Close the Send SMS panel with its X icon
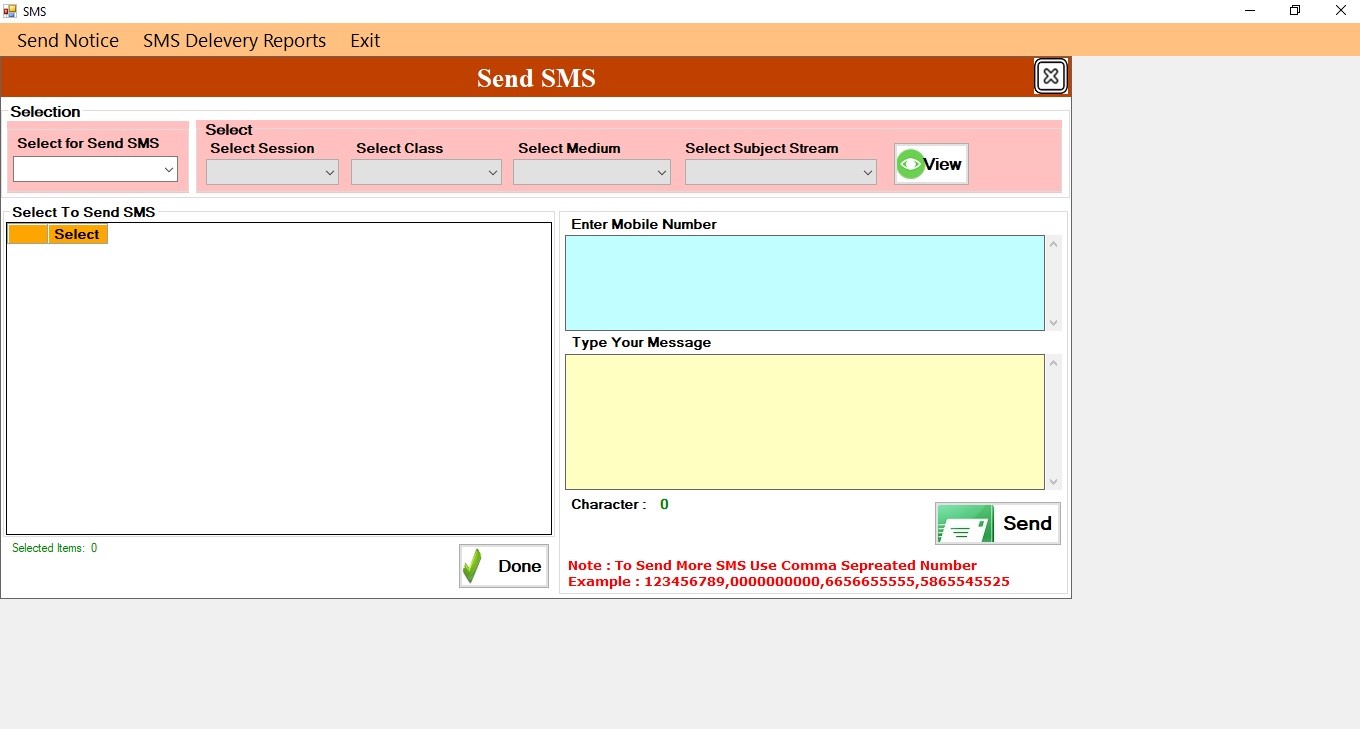Viewport: 1360px width, 729px height. (1050, 75)
